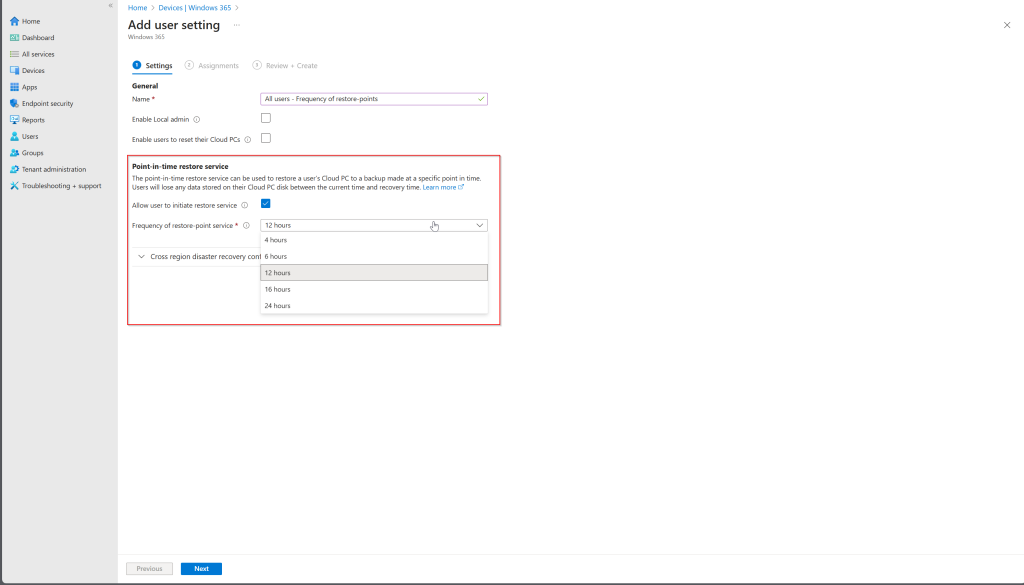The image size is (1024, 585).
Task: Open the Dashboard icon in sidebar
Action: point(14,38)
